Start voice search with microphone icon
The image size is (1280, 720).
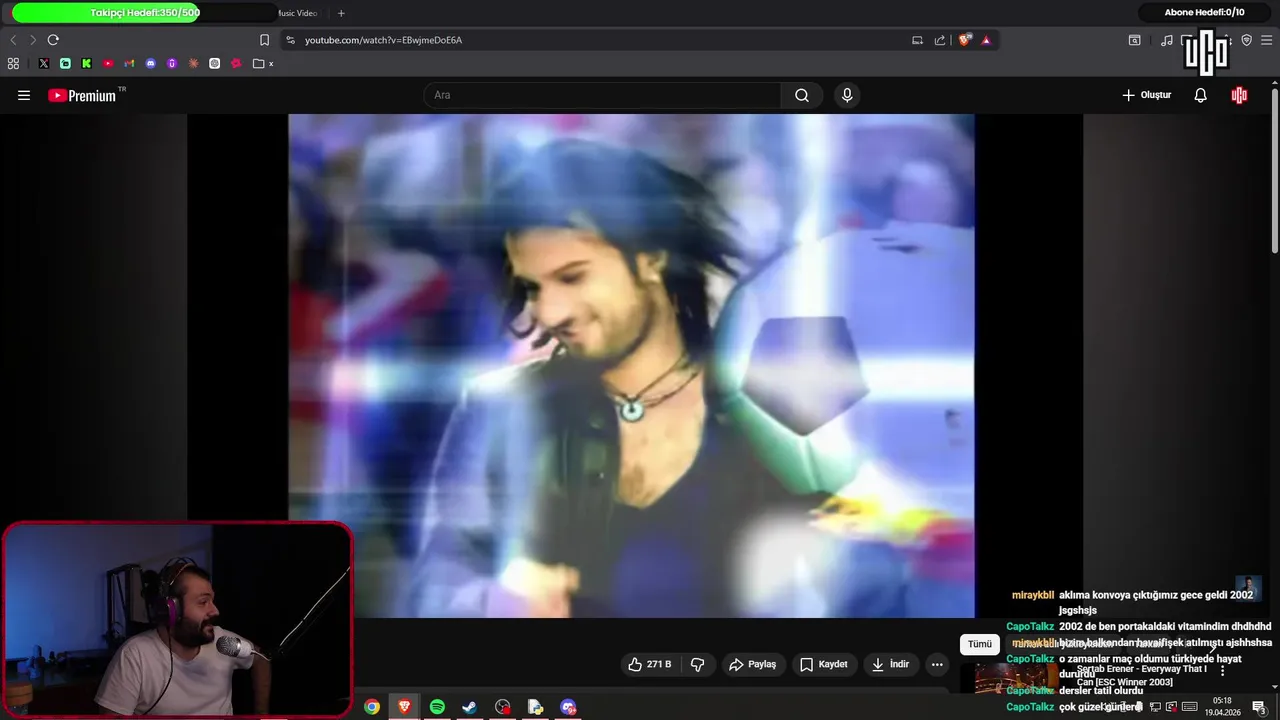click(847, 95)
